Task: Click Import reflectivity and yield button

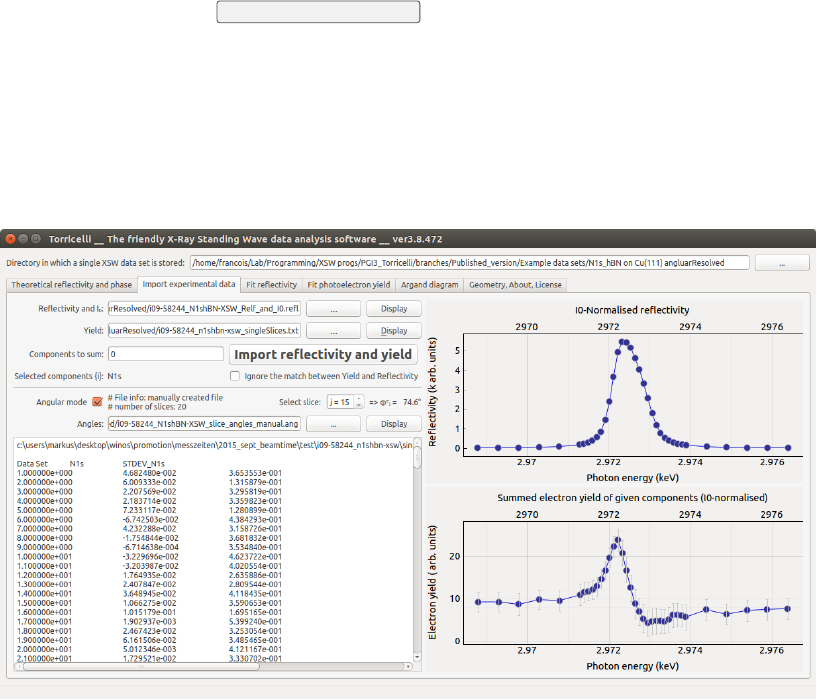Action: tap(323, 354)
